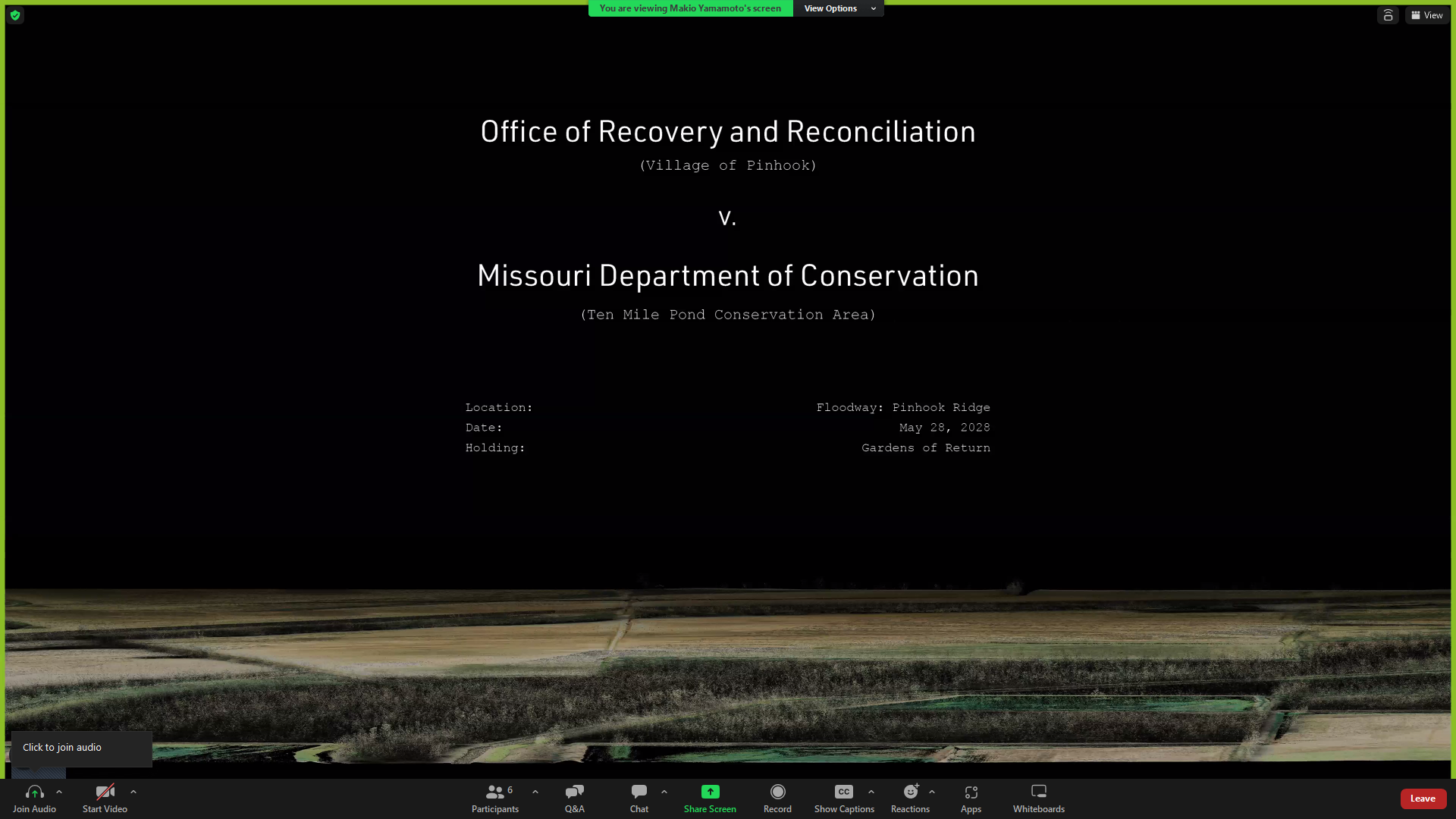Open the Apps panel
The width and height of the screenshot is (1456, 819).
click(x=971, y=799)
